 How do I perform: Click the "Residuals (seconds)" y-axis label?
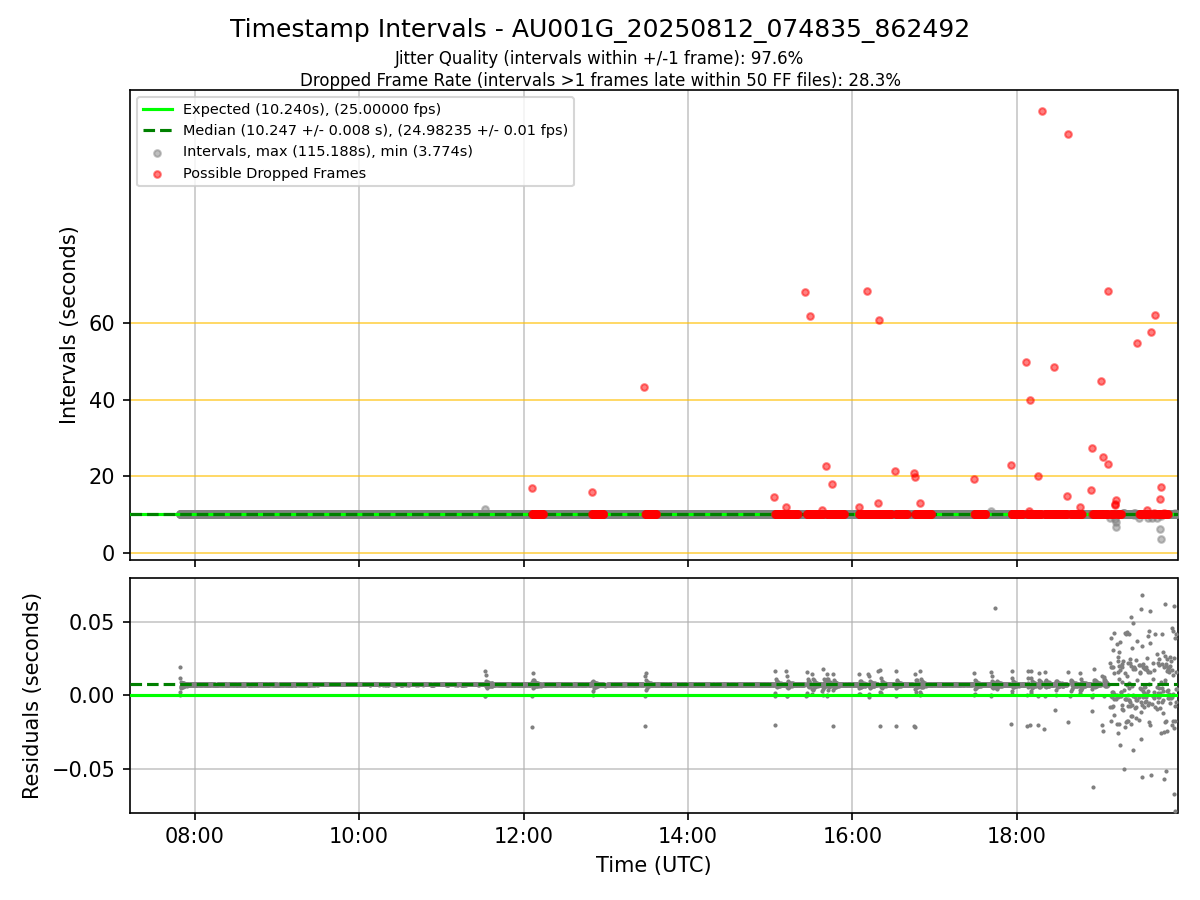(x=32, y=696)
